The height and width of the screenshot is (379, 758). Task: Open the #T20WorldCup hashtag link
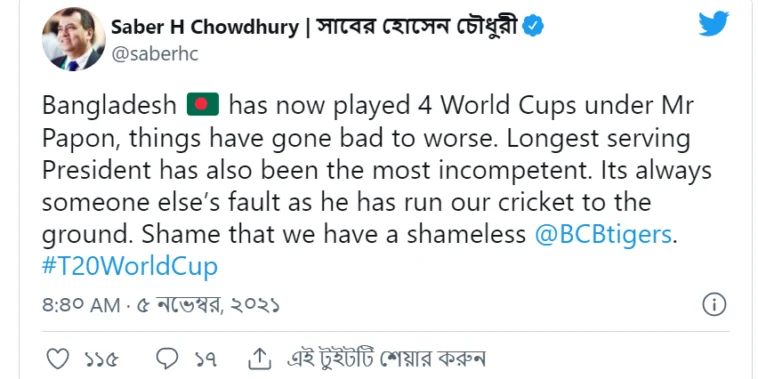(130, 267)
